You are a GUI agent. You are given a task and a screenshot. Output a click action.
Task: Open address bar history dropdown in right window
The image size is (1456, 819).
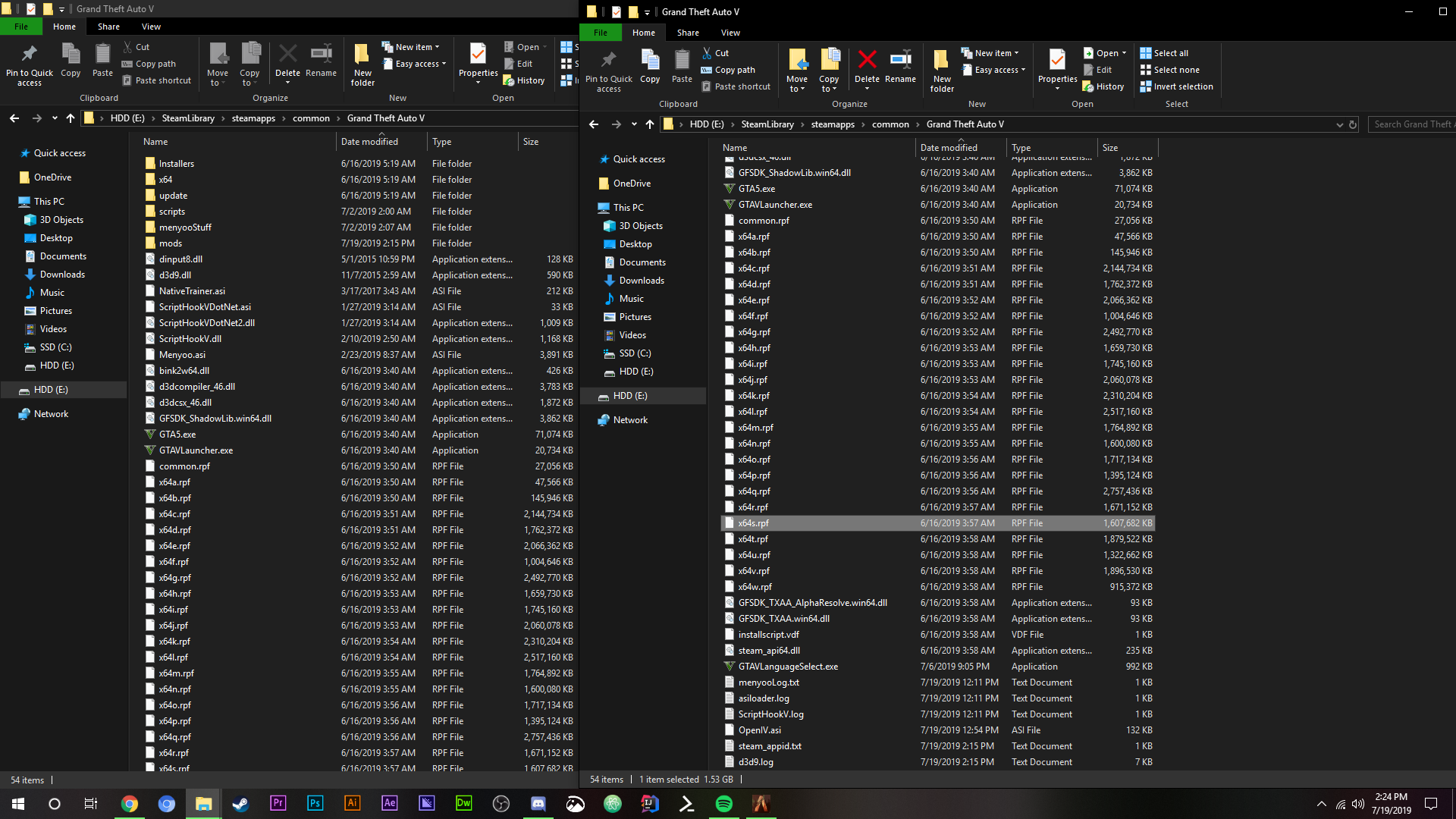coord(1339,124)
